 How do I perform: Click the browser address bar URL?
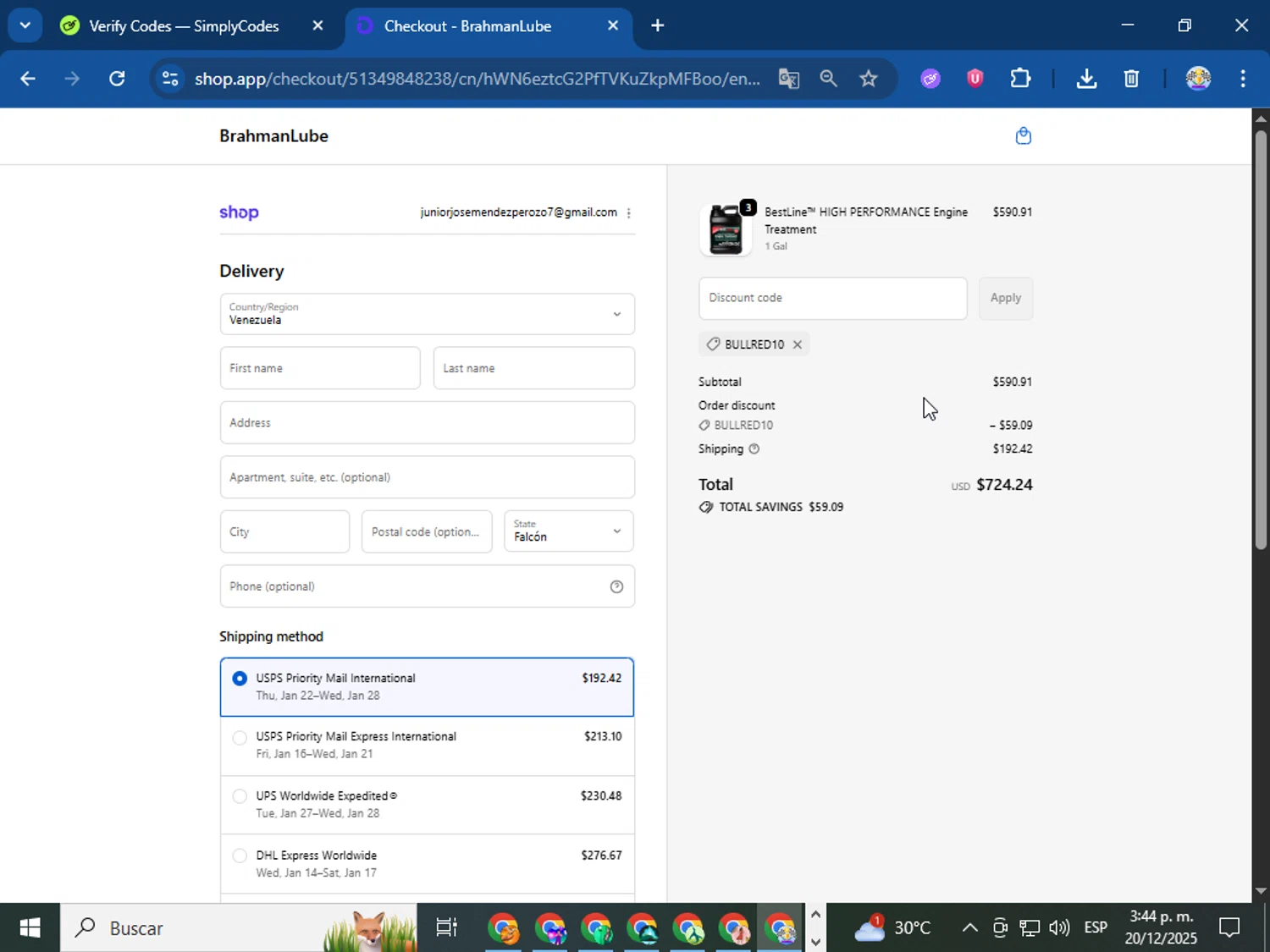tap(477, 79)
